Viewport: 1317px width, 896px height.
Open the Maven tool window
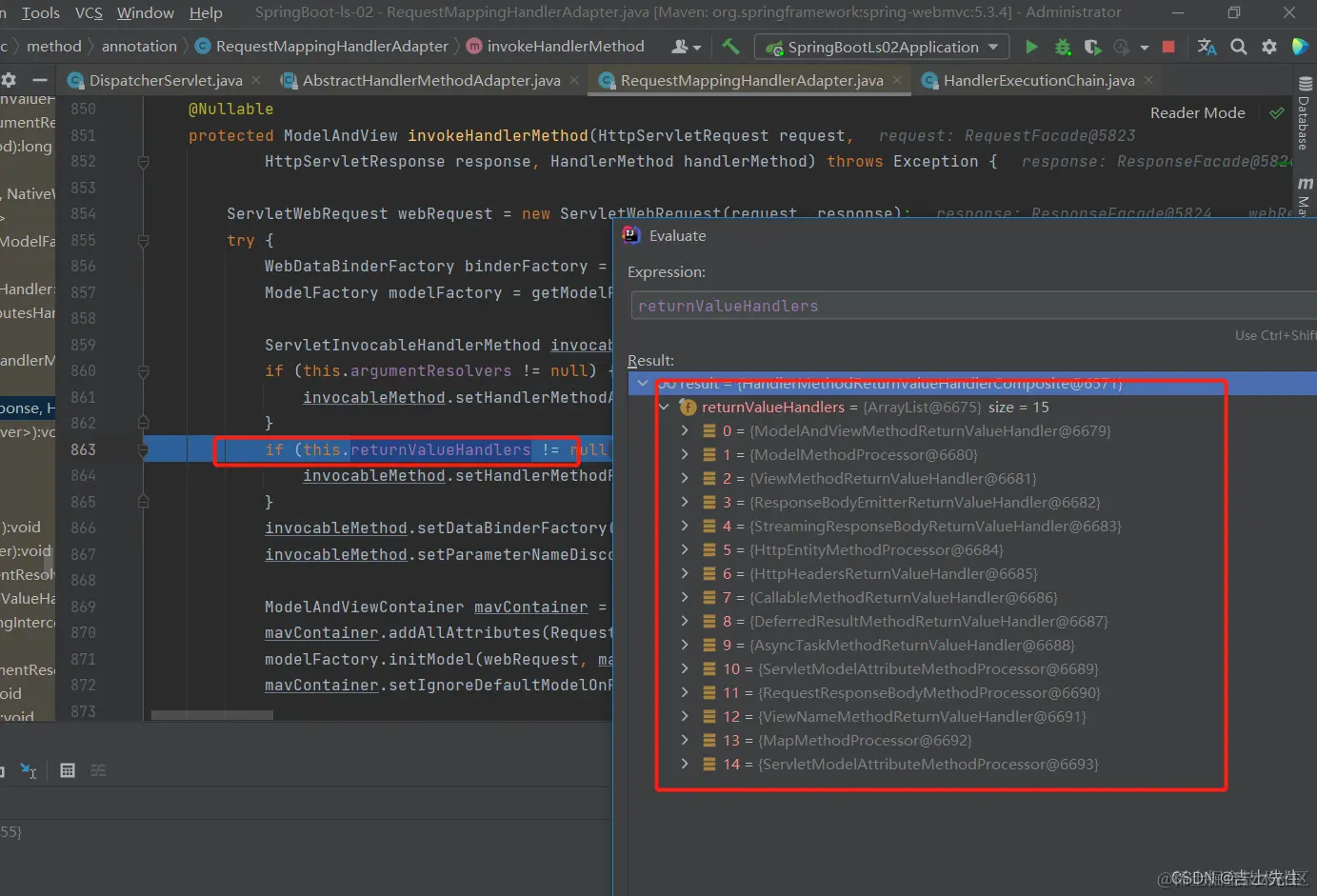pos(1304,195)
